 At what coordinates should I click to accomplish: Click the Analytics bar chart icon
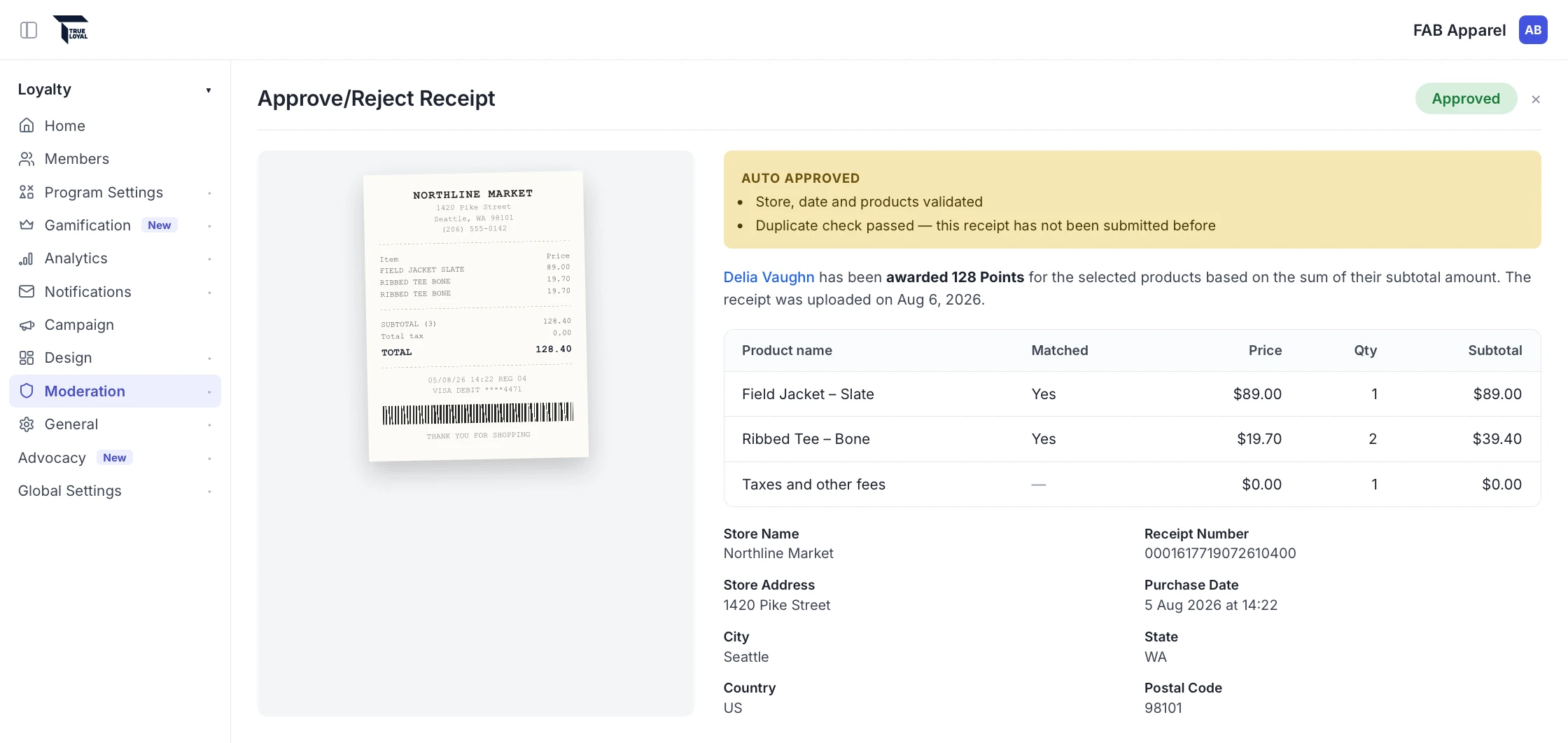27,258
